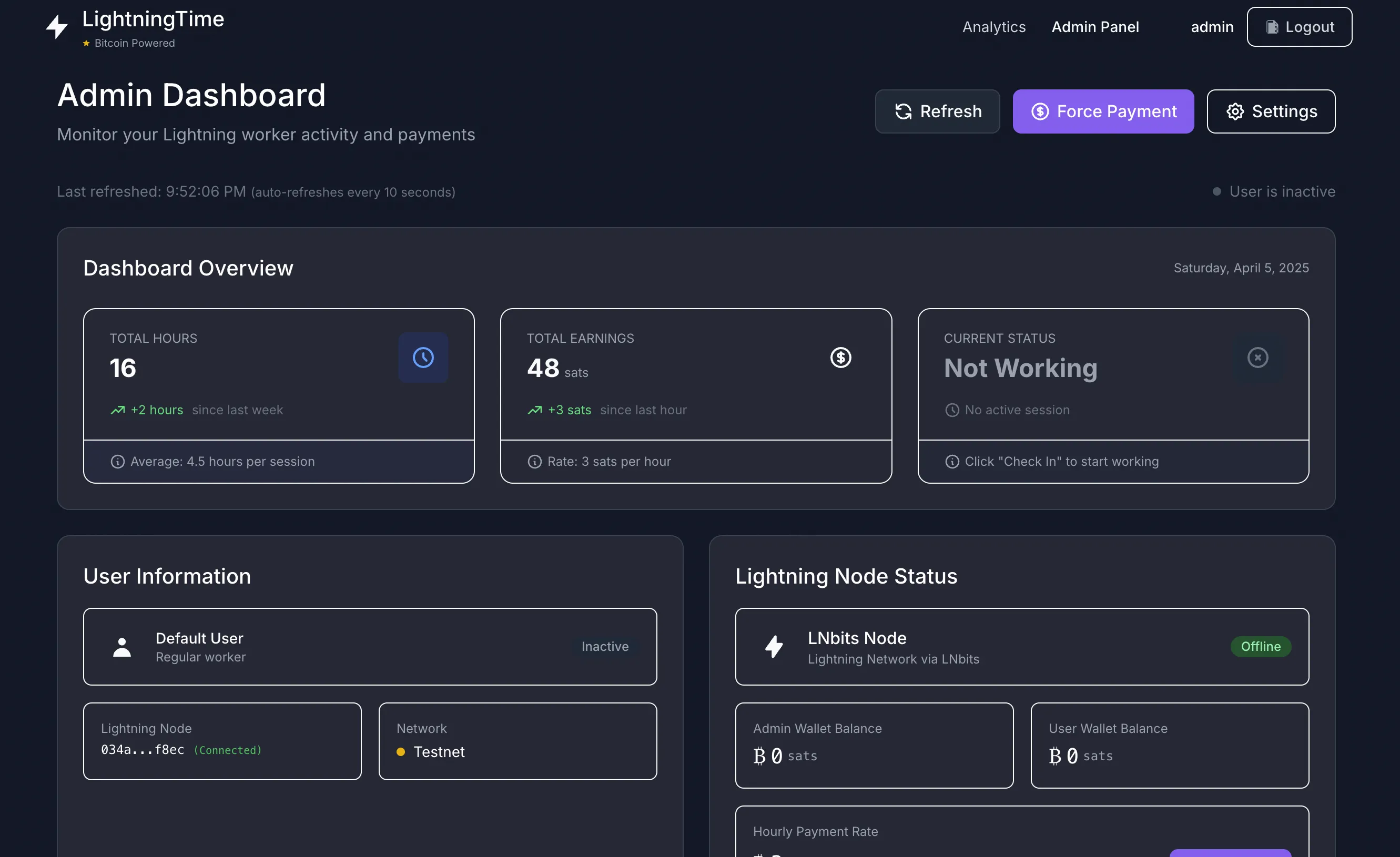Click the green trend arrow next to +2 hours

(x=118, y=410)
